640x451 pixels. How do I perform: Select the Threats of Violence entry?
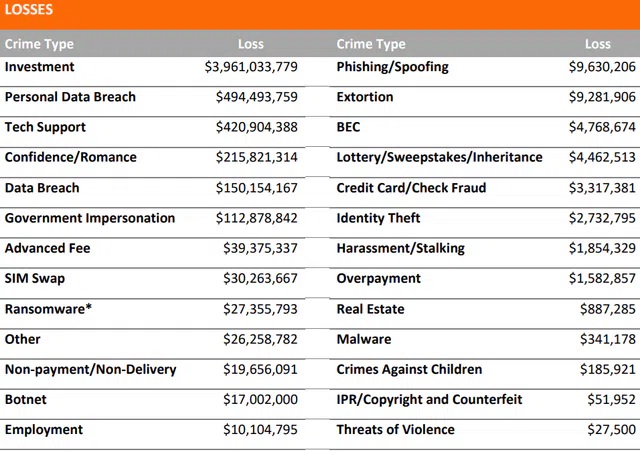396,430
